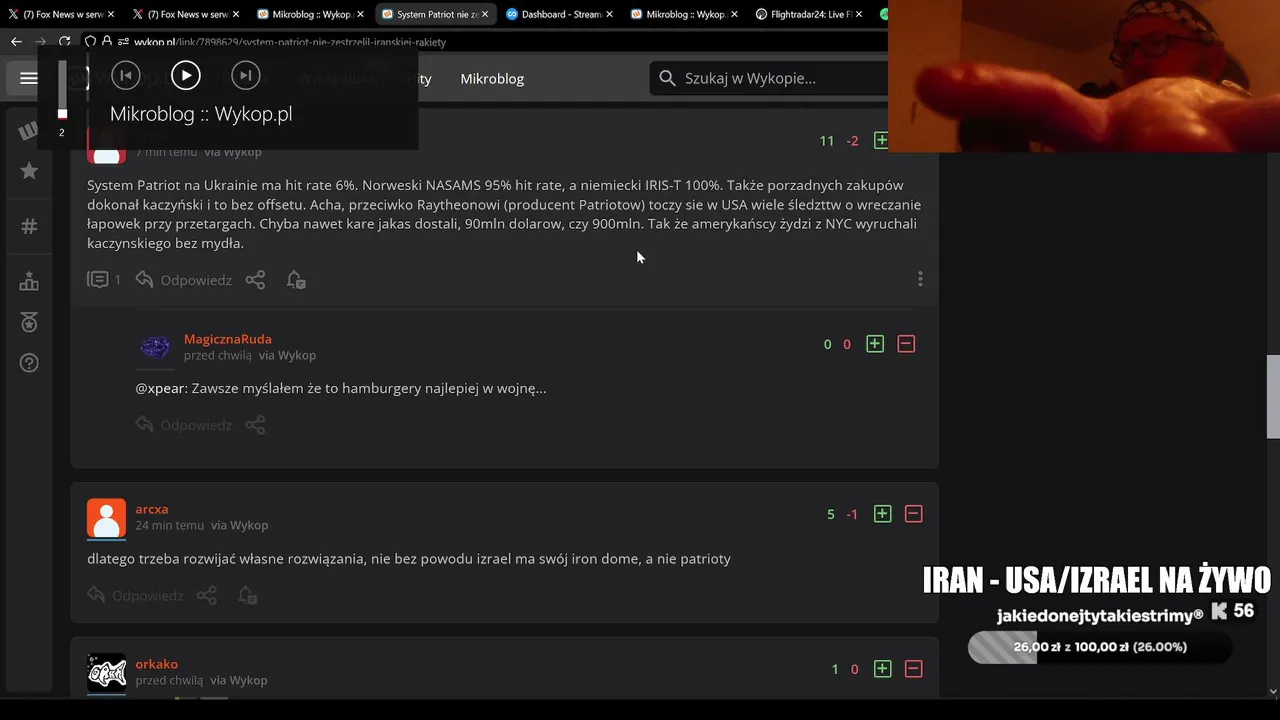The height and width of the screenshot is (720, 1280).
Task: Reply to the System Patriot comment
Action: click(184, 280)
